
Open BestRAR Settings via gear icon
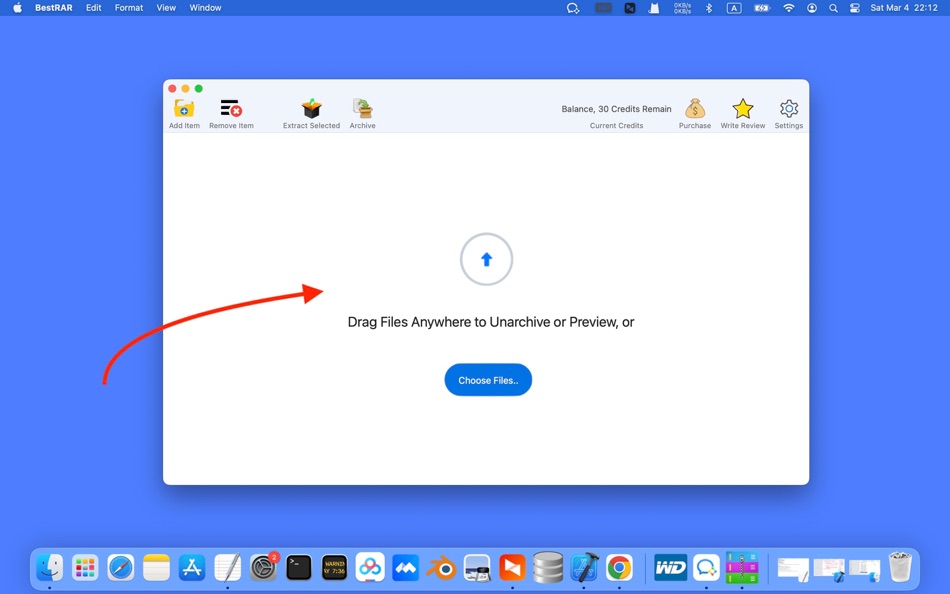click(x=789, y=110)
